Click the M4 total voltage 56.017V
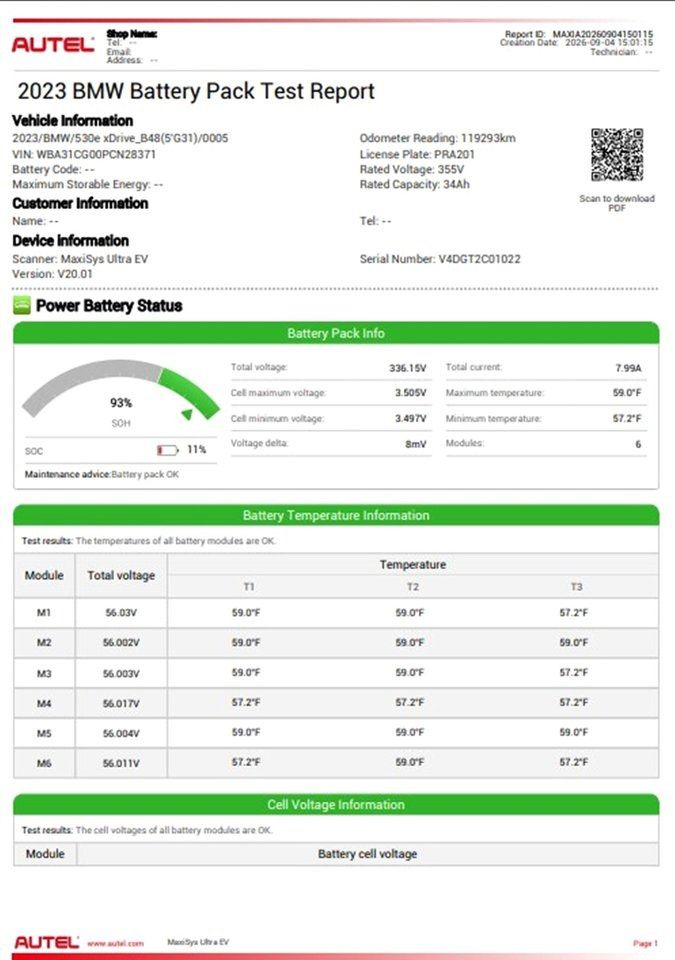 tap(121, 703)
